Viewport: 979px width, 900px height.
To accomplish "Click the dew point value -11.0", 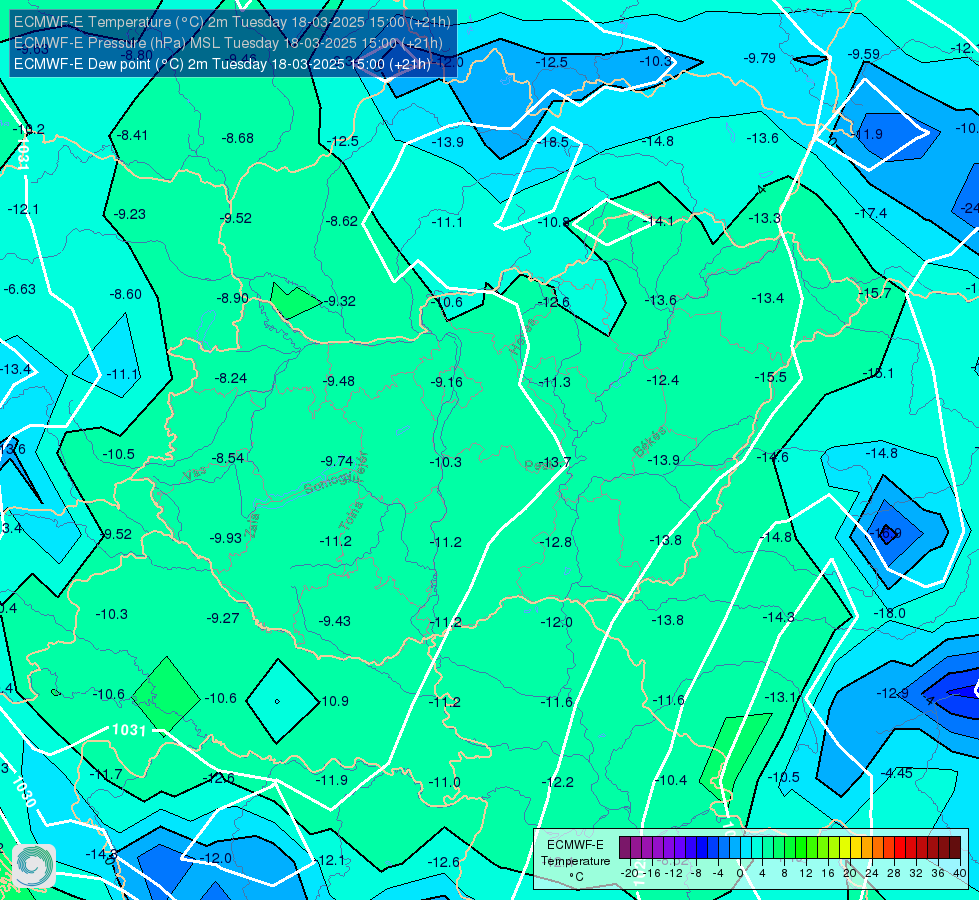I will click(x=444, y=783).
